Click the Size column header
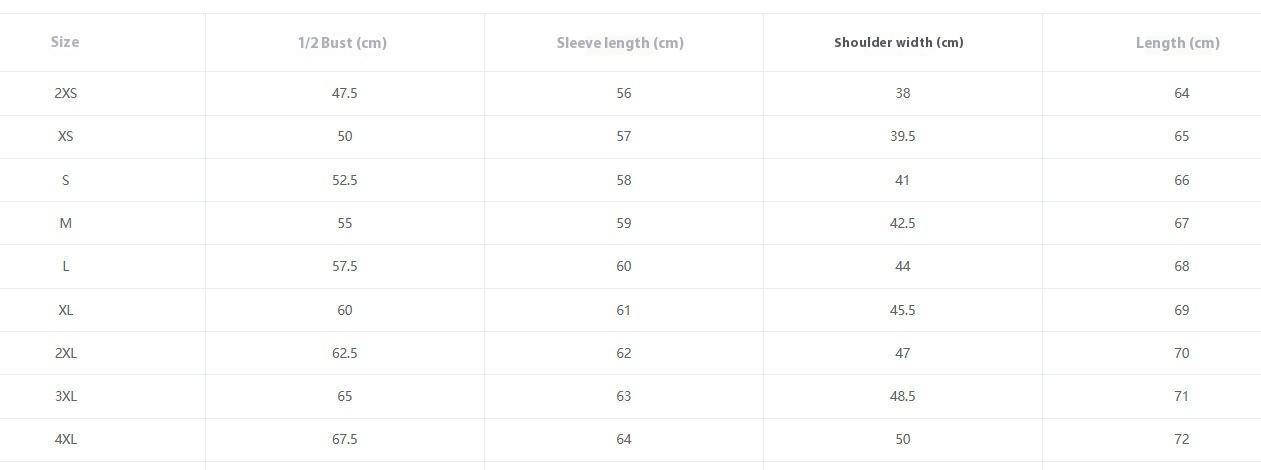 click(x=65, y=42)
